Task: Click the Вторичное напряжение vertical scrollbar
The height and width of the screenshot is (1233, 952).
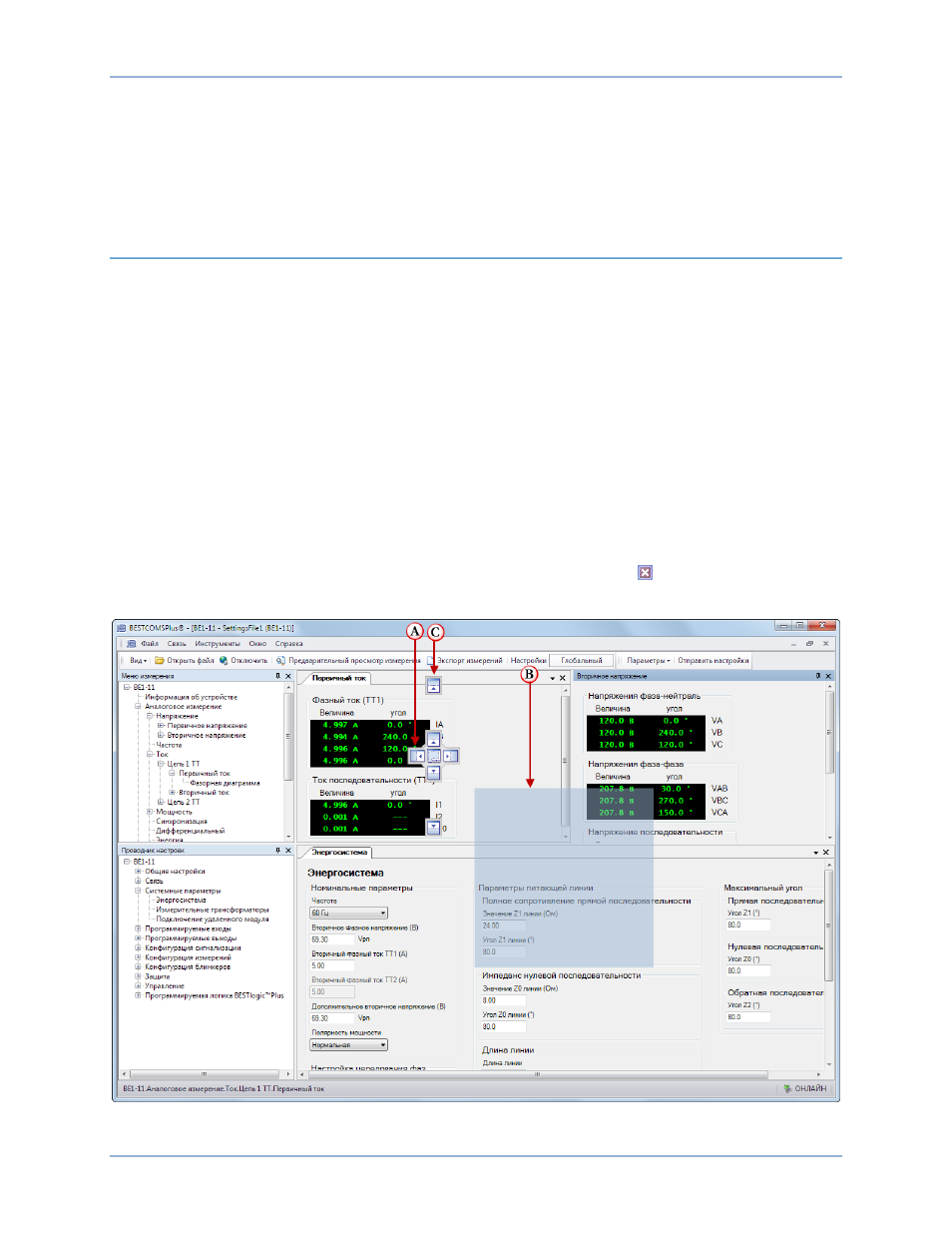Action: [830, 764]
